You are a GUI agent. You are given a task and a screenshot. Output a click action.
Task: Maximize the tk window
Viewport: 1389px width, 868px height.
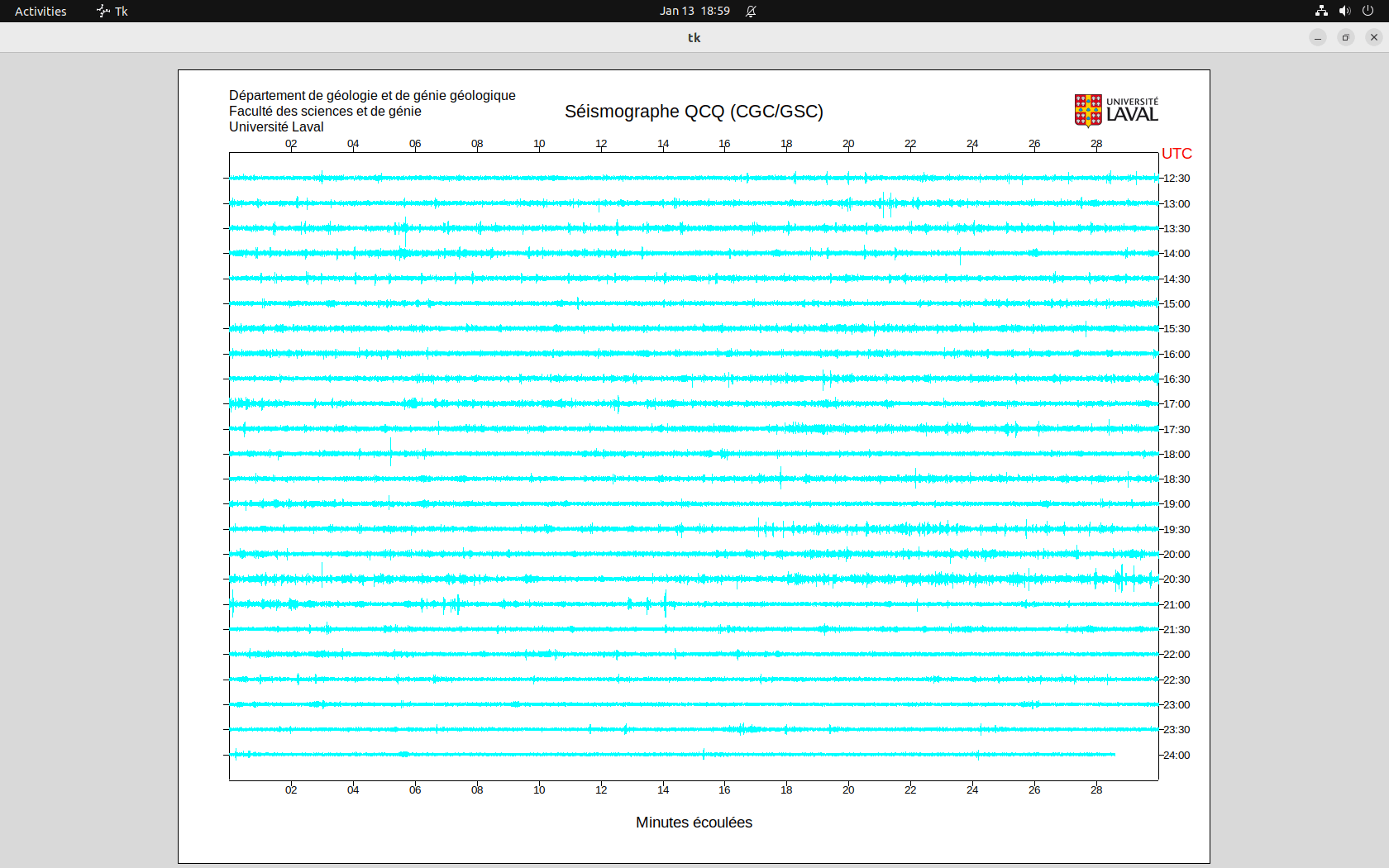[x=1346, y=37]
